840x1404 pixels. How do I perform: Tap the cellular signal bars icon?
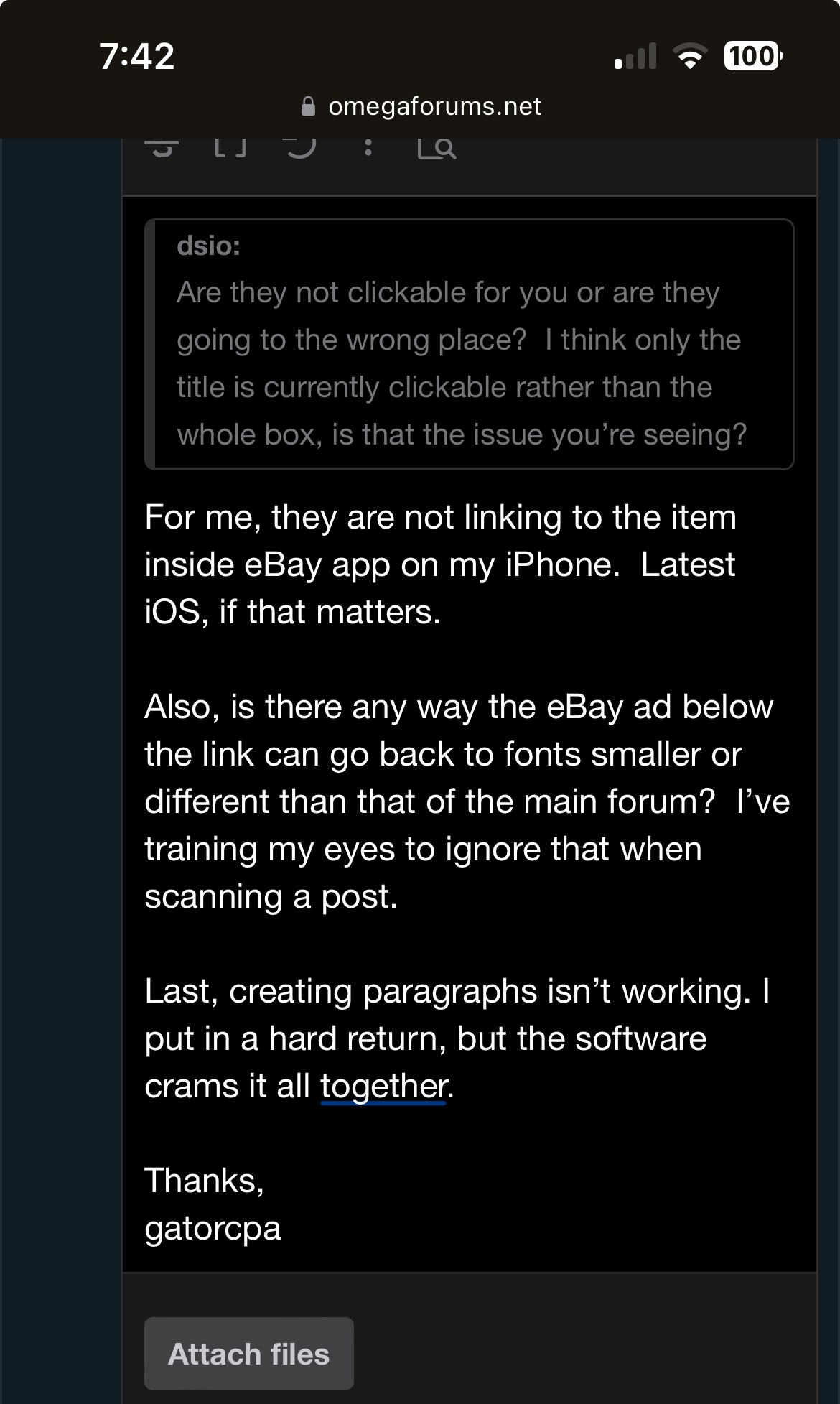click(x=636, y=56)
